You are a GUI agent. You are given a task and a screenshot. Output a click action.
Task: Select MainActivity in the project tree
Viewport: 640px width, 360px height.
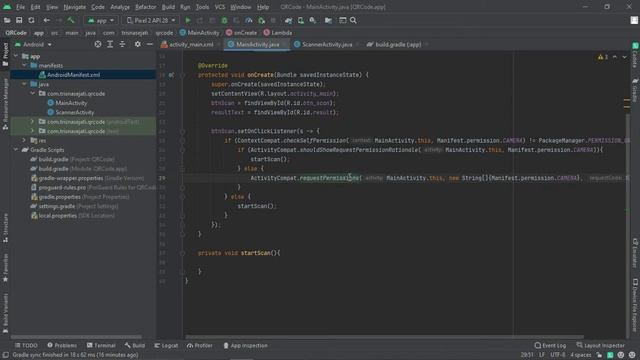[x=71, y=103]
